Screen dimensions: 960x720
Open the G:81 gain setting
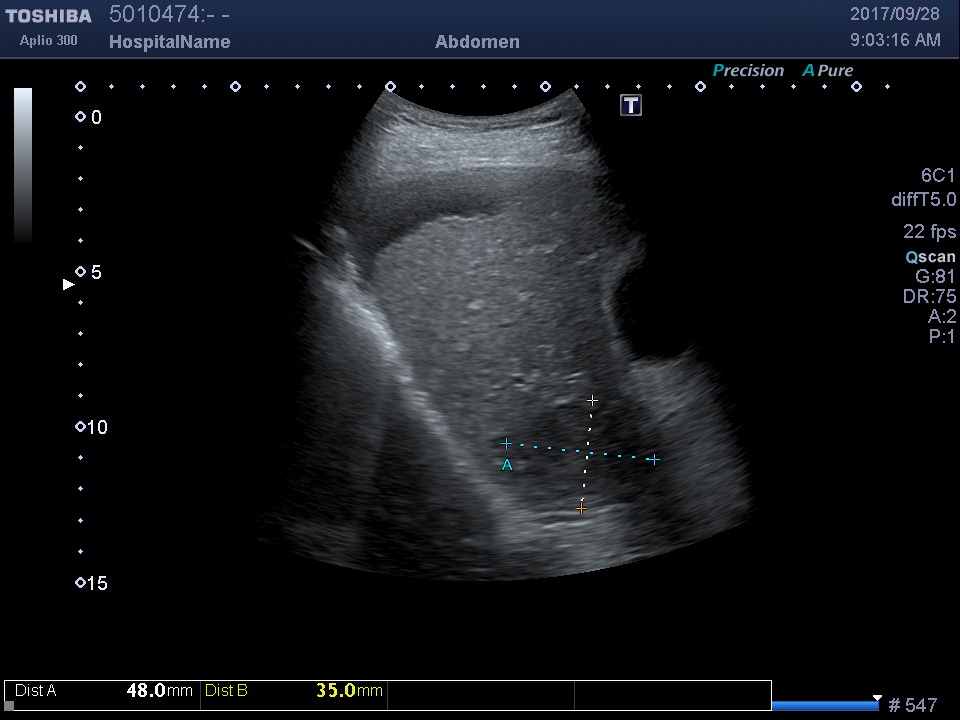[935, 277]
